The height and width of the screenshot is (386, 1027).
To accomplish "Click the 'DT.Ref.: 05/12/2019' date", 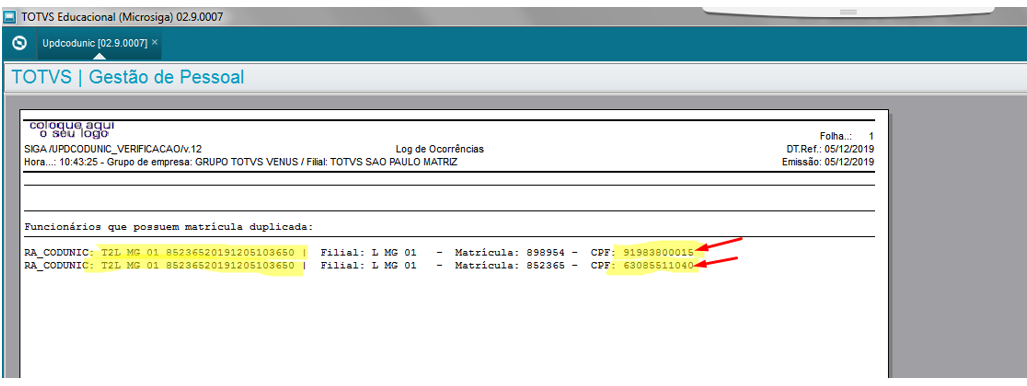I will point(830,149).
